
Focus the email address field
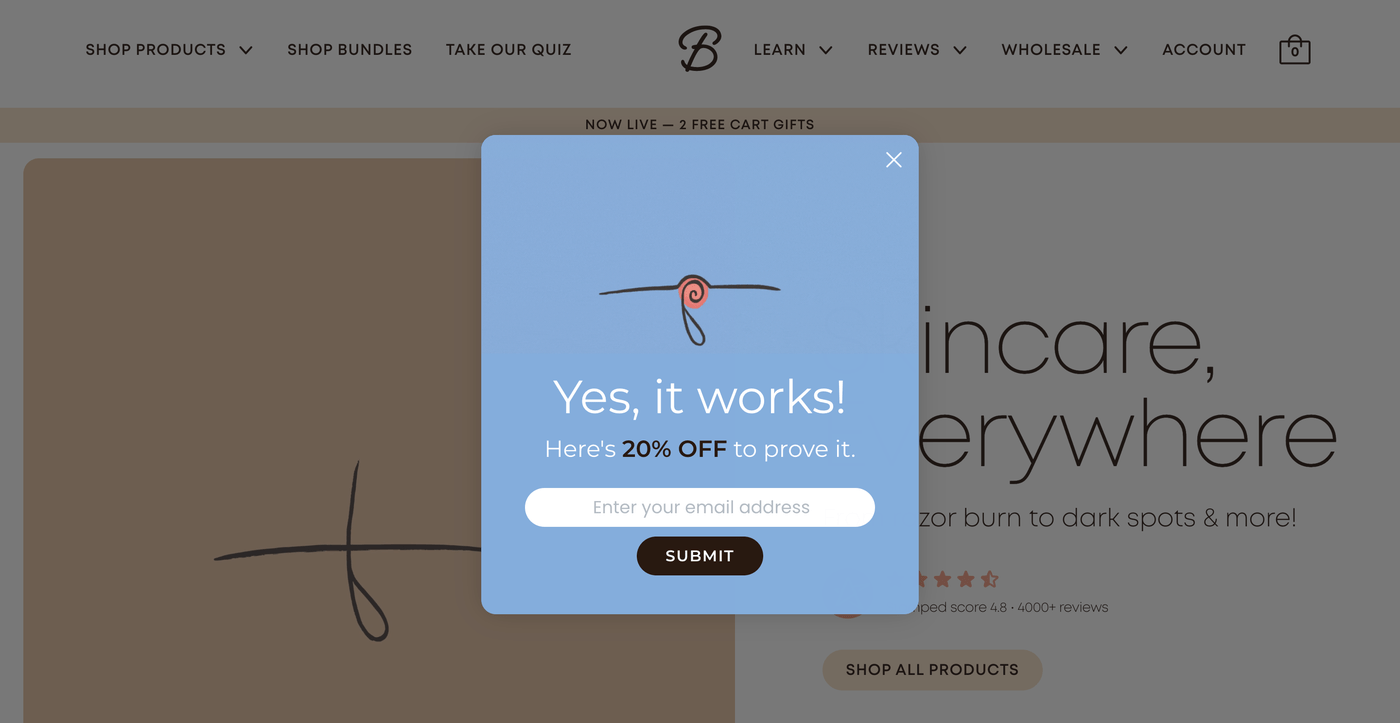[x=700, y=507]
